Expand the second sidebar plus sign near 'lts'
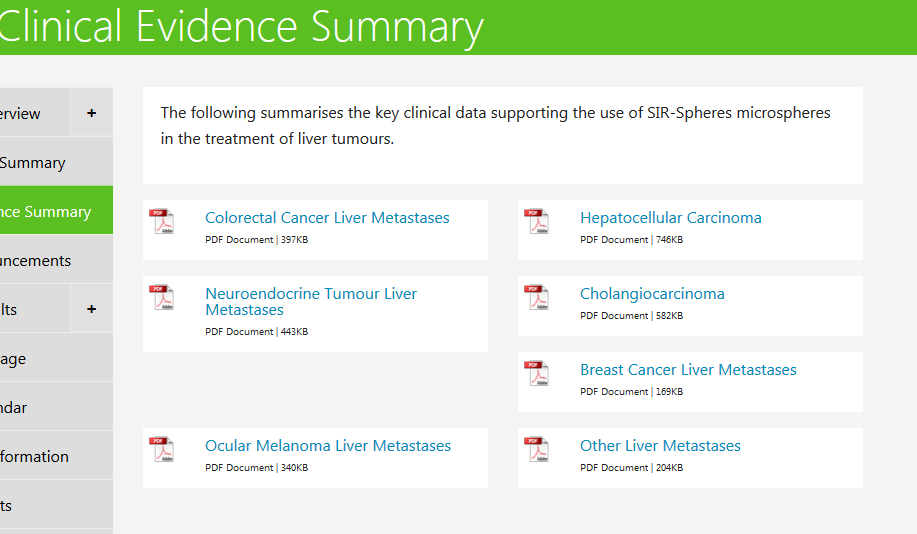 pyautogui.click(x=92, y=309)
